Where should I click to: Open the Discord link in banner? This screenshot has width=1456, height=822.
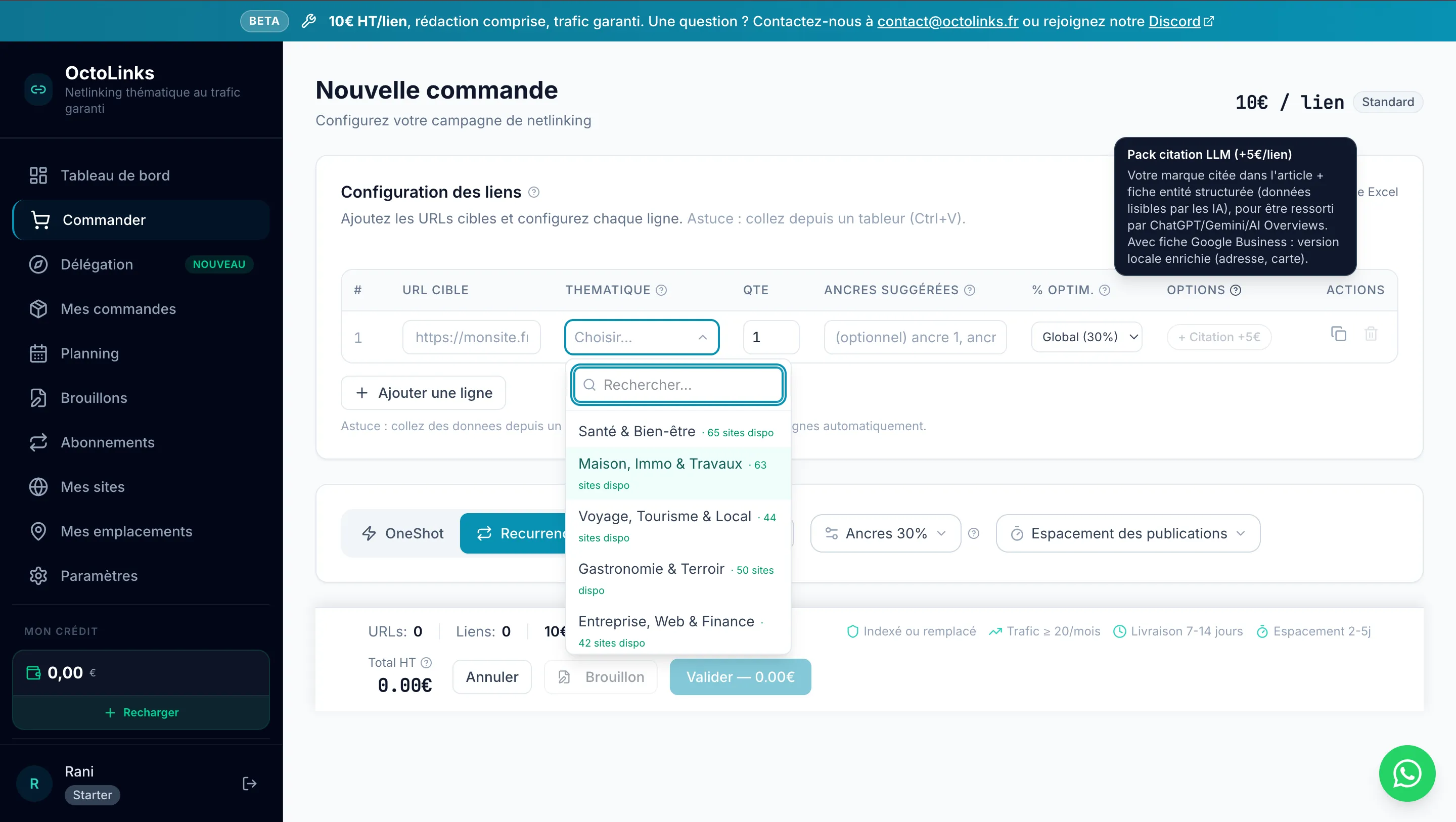[1180, 21]
